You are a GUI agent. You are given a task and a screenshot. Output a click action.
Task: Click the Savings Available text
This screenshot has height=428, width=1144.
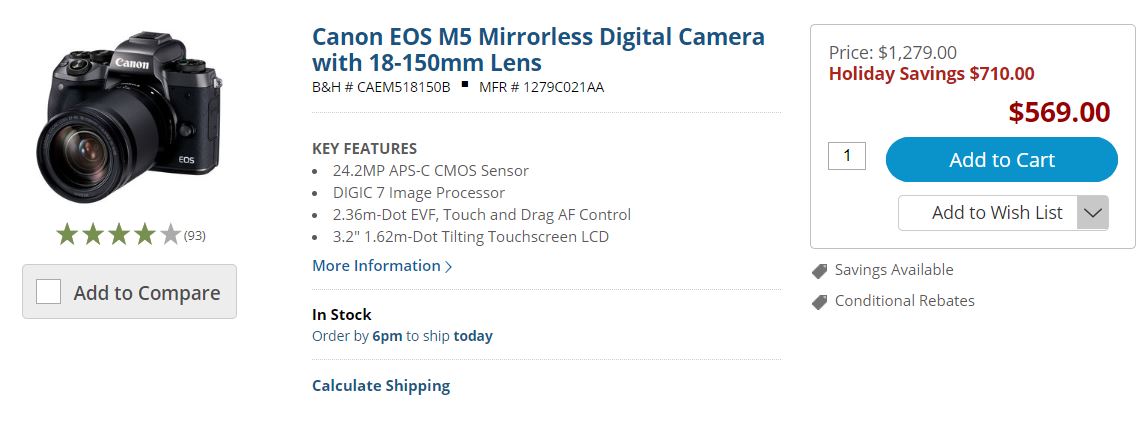coord(894,270)
